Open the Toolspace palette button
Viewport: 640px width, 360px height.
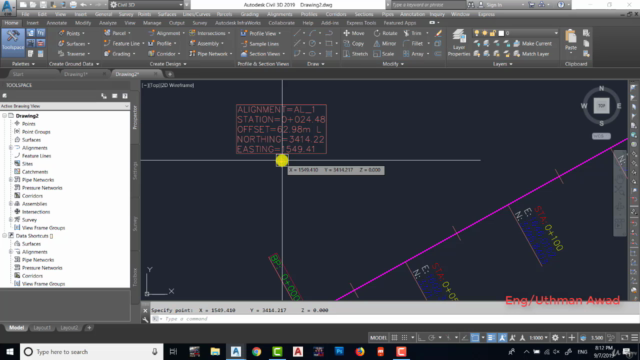coord(13,42)
